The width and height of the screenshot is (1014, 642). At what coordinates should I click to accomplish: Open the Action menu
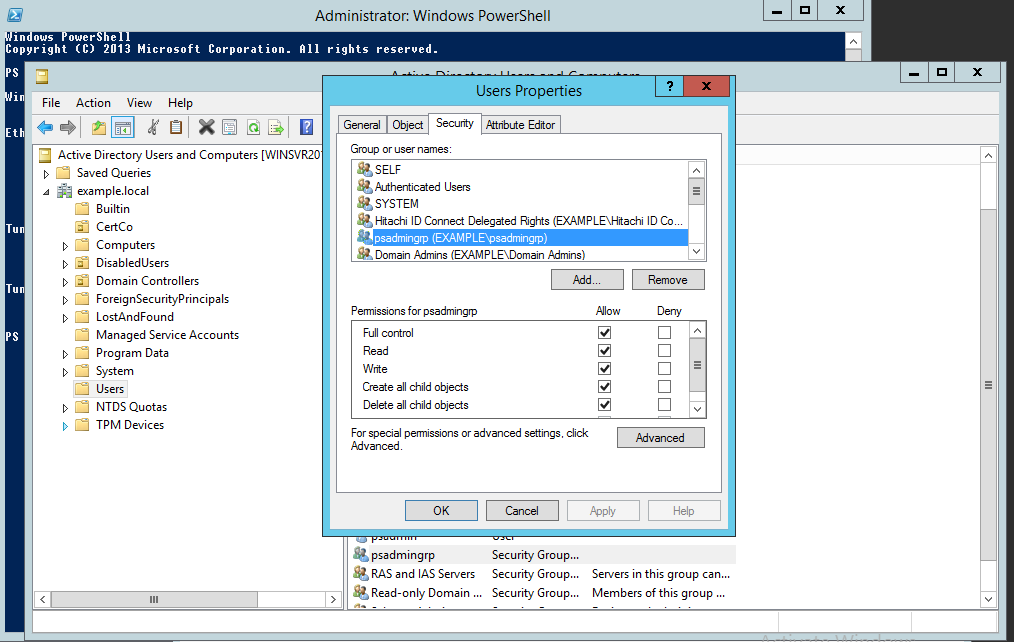click(x=93, y=102)
